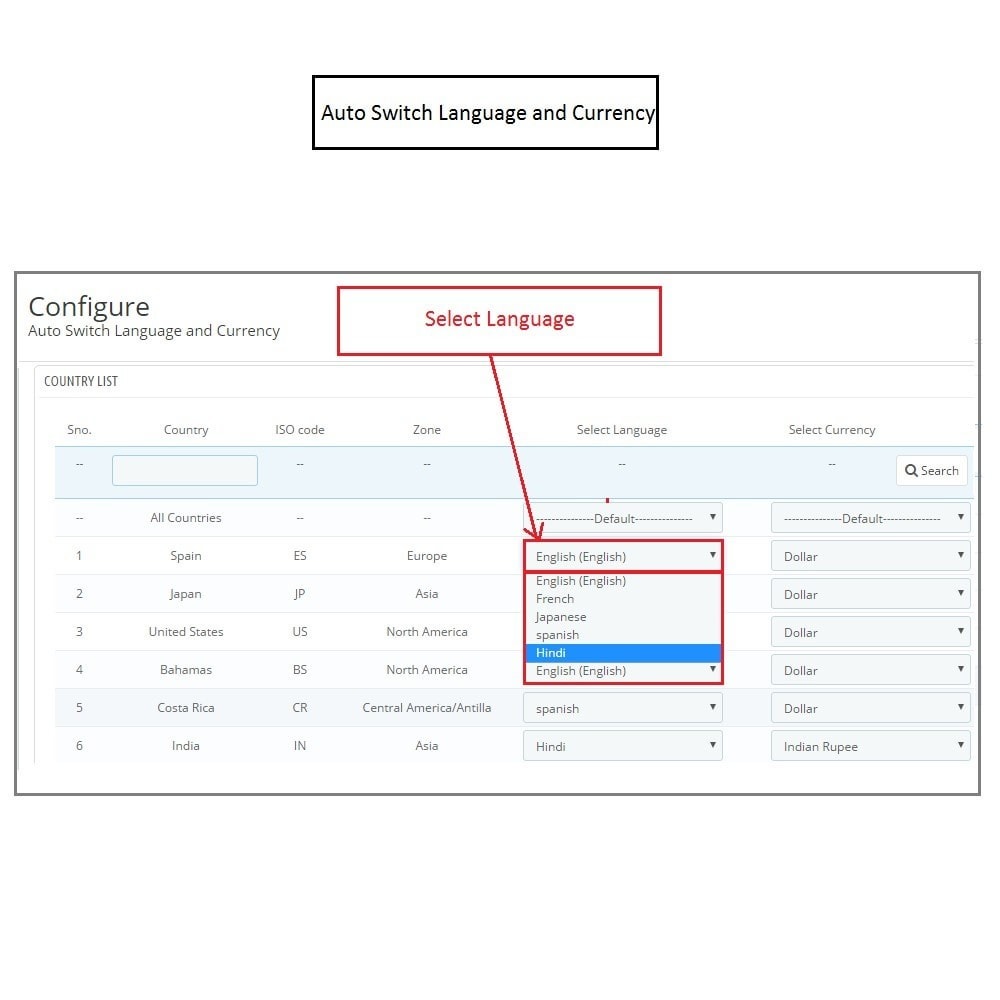Screen dimensions: 1000x1000
Task: Click the Sno. column header
Action: (x=79, y=430)
